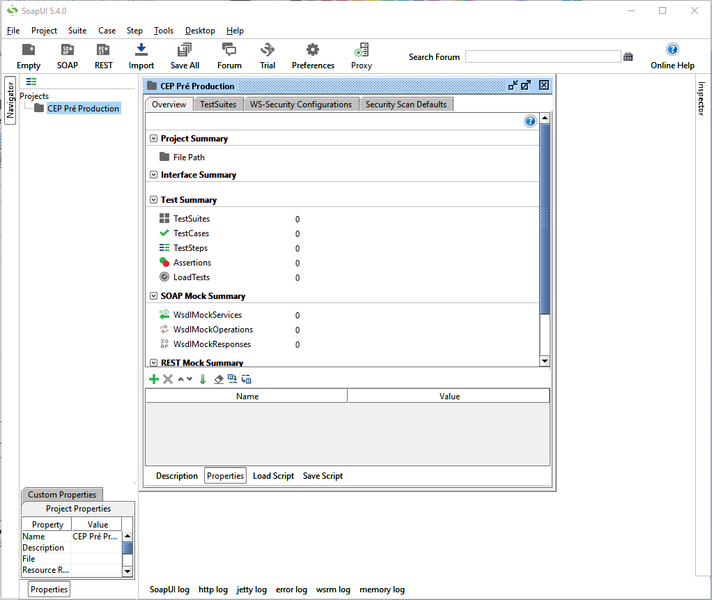Collapse Project Summary section
Viewport: 712px width, 600px height.
[x=153, y=139]
